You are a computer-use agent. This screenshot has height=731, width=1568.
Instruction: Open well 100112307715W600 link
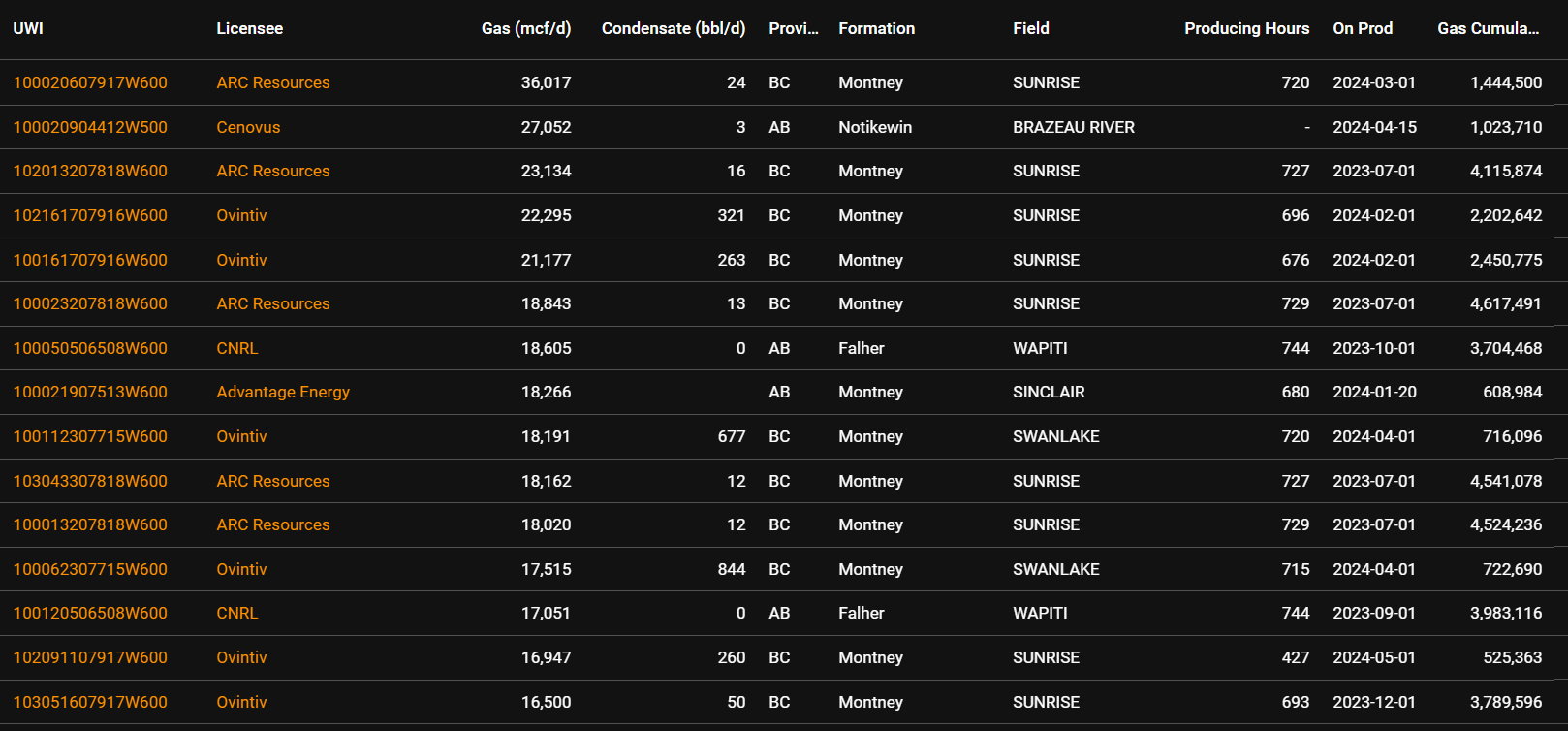(90, 436)
